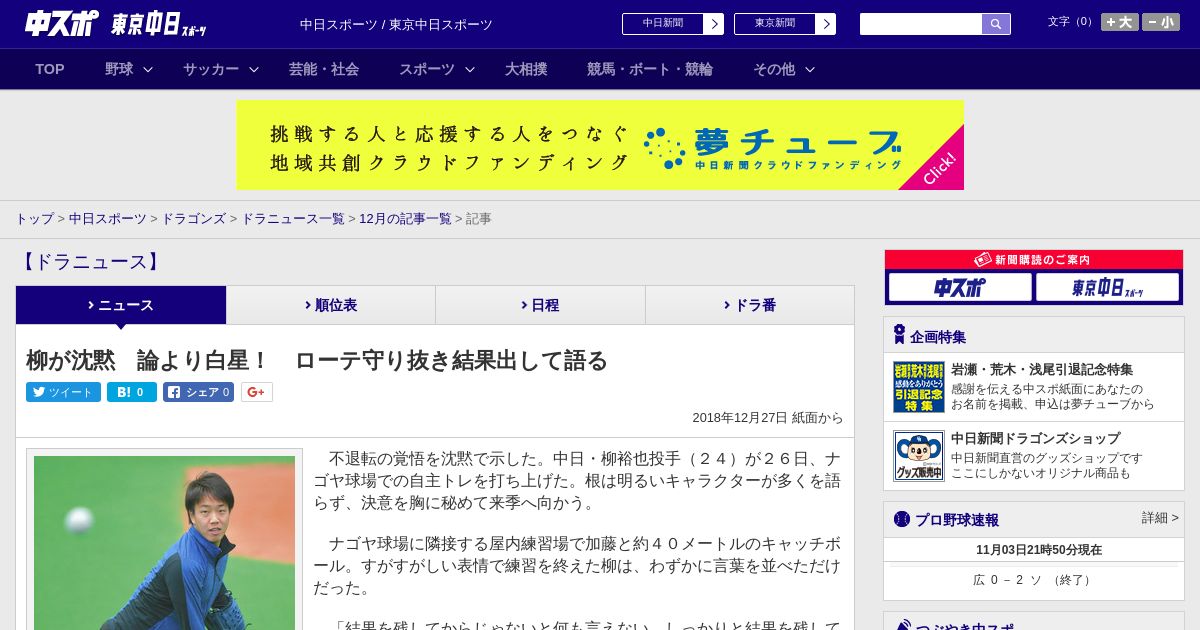
Task: Increase font size with ＋大 button
Action: tap(1119, 22)
